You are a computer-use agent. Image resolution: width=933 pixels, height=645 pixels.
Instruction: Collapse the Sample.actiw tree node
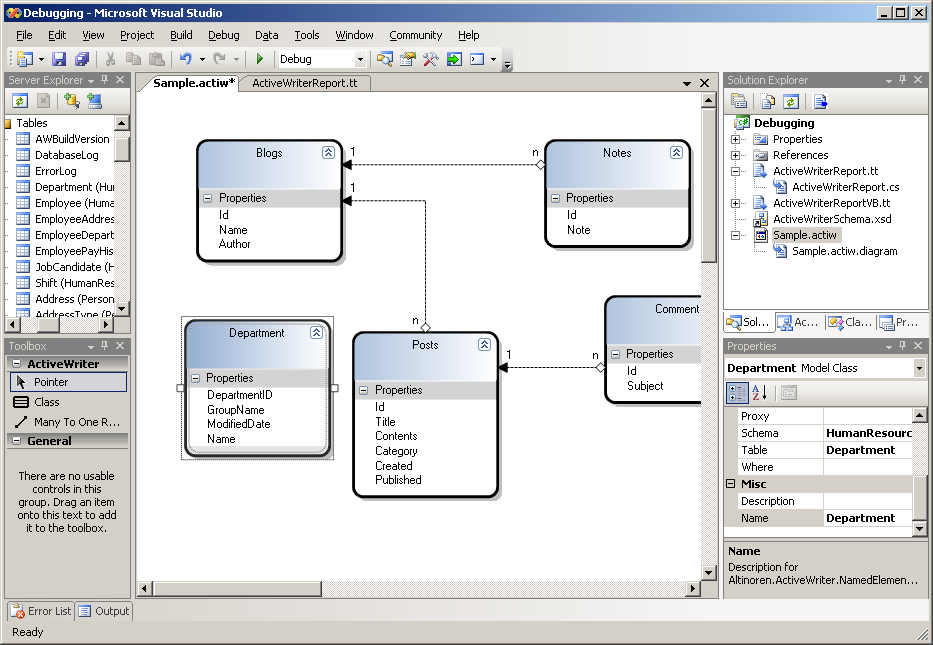coord(735,236)
